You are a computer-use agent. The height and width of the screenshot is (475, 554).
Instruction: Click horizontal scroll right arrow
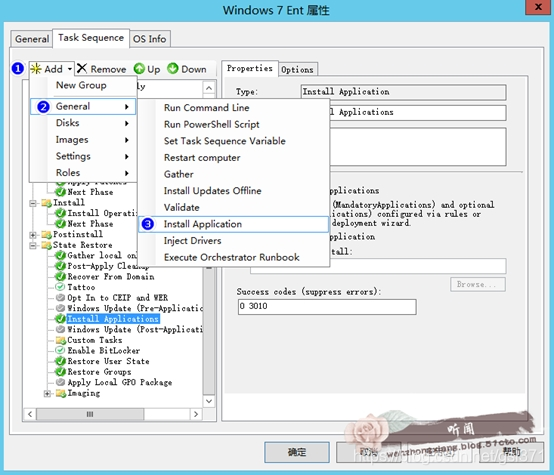point(196,414)
